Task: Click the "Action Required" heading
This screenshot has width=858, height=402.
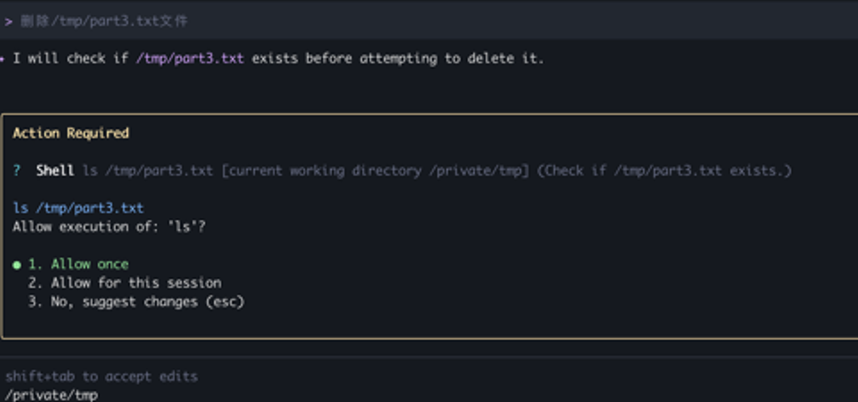Action: pos(71,133)
